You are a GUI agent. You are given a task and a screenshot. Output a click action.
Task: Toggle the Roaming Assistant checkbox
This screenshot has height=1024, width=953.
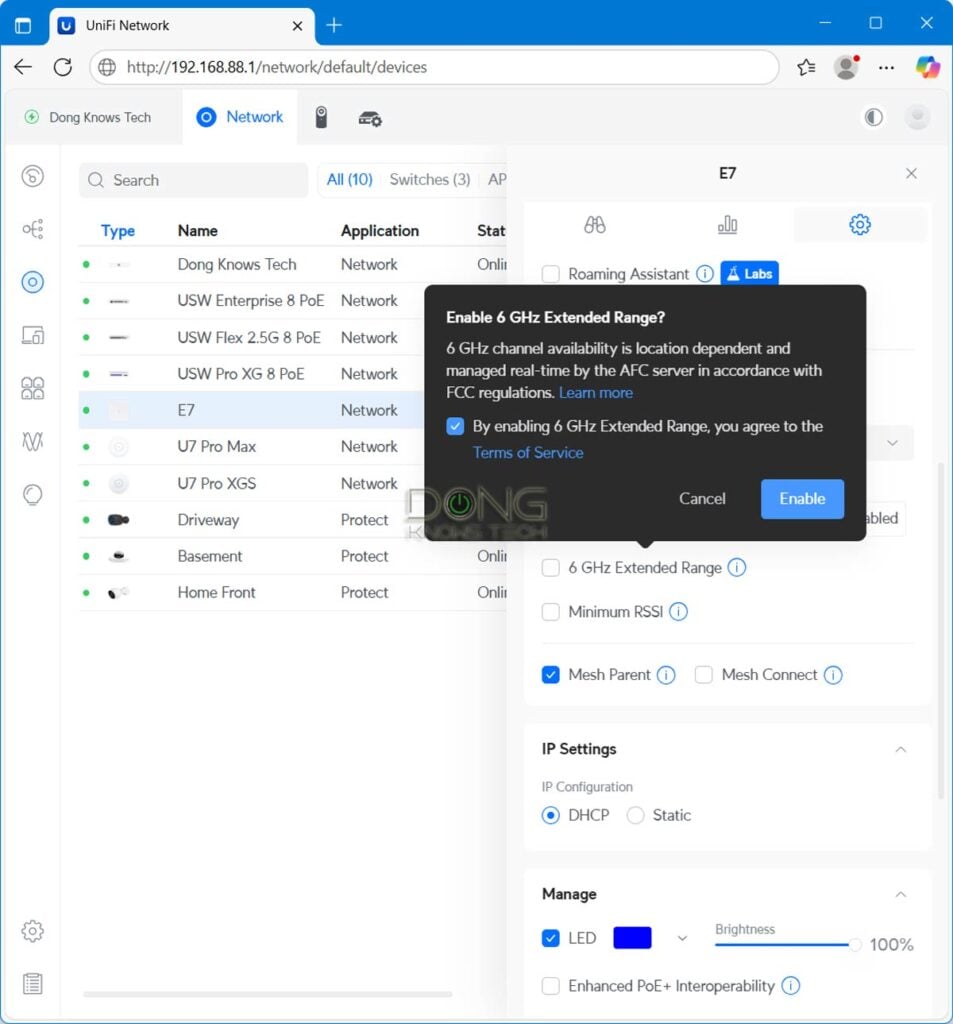coord(551,274)
